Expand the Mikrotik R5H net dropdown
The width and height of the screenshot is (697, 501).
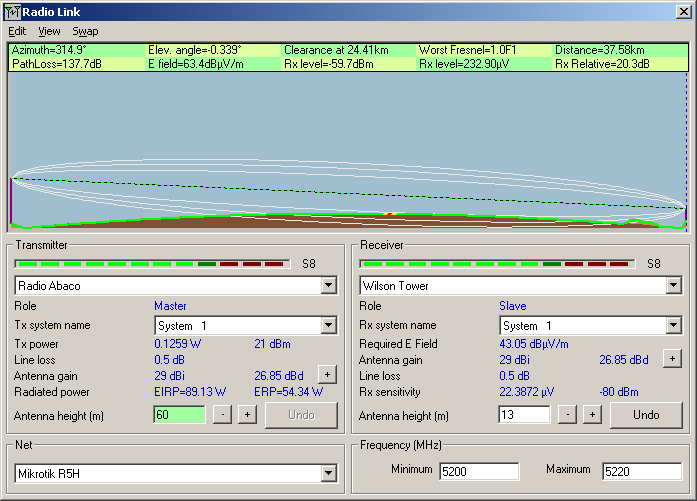click(x=328, y=472)
